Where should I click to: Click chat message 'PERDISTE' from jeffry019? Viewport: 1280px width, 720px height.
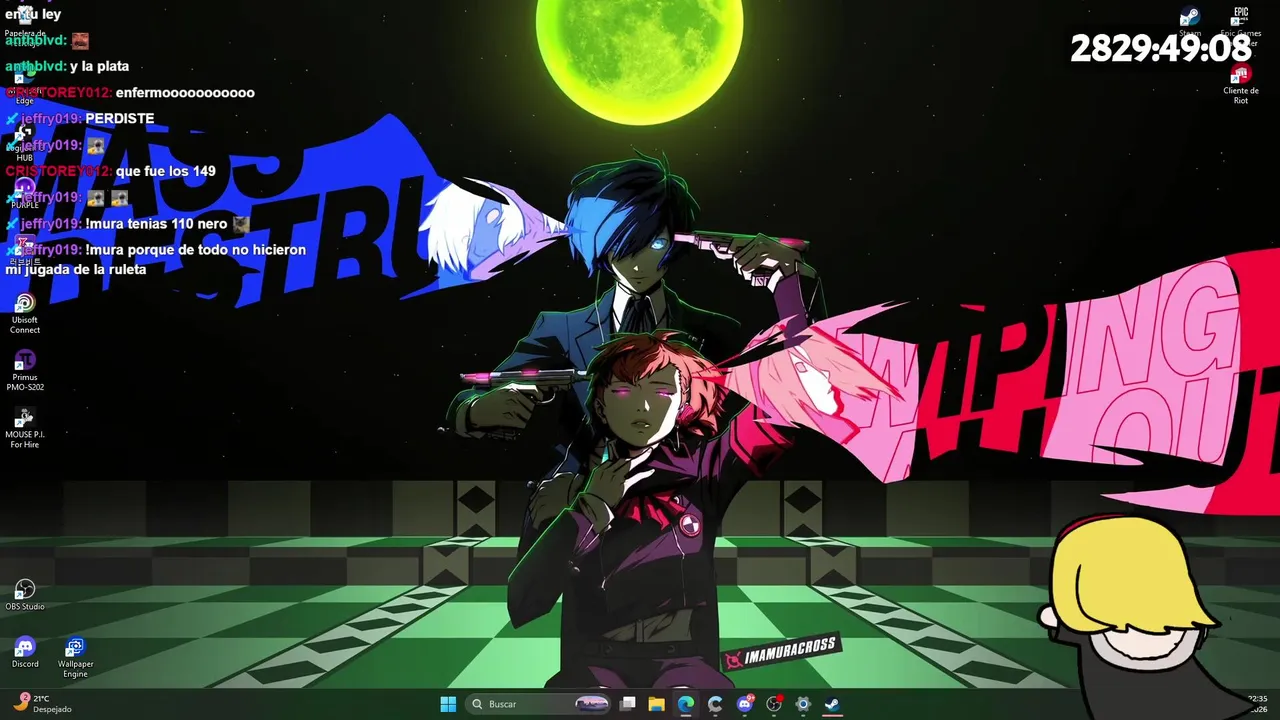click(120, 118)
